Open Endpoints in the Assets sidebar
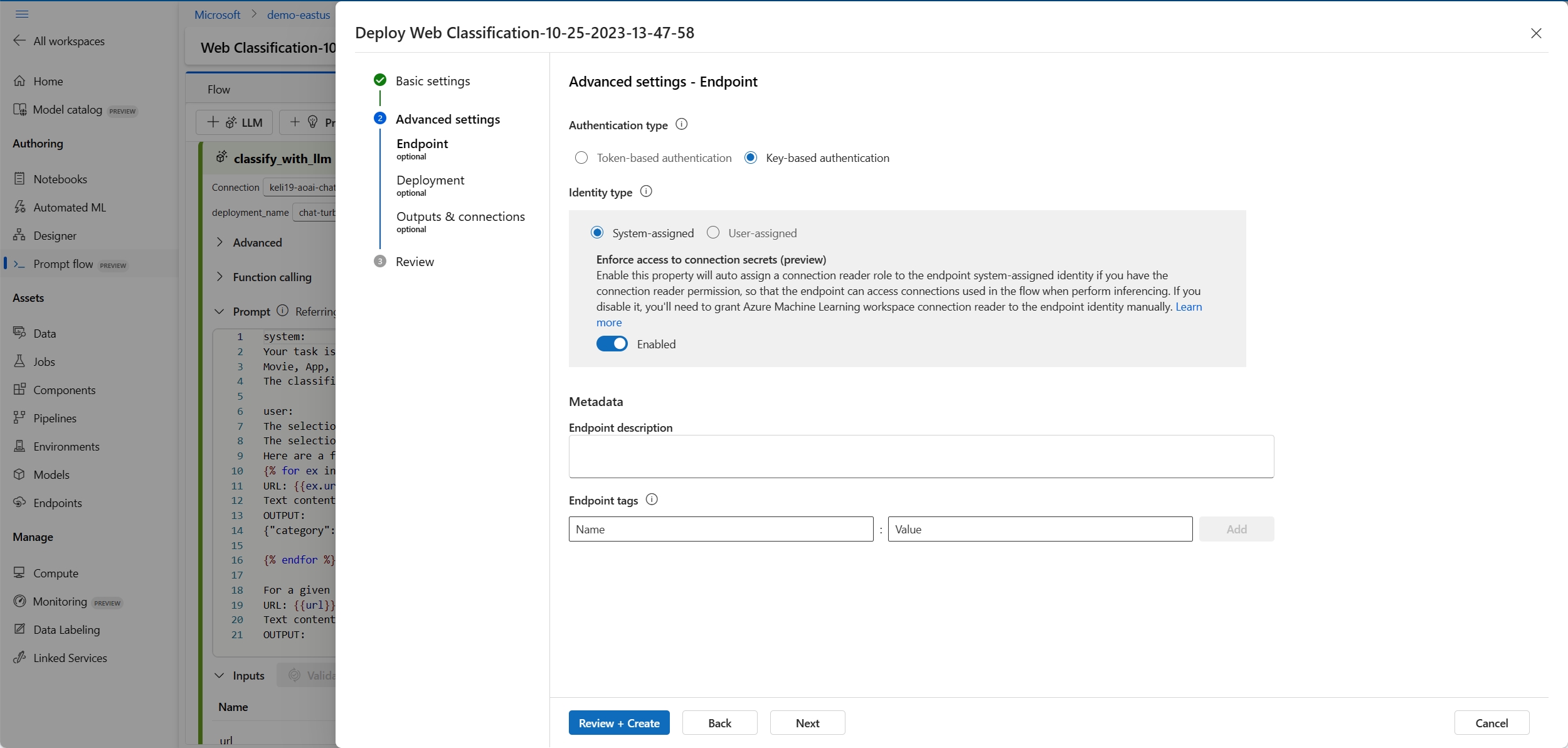The image size is (1568, 748). coord(57,503)
